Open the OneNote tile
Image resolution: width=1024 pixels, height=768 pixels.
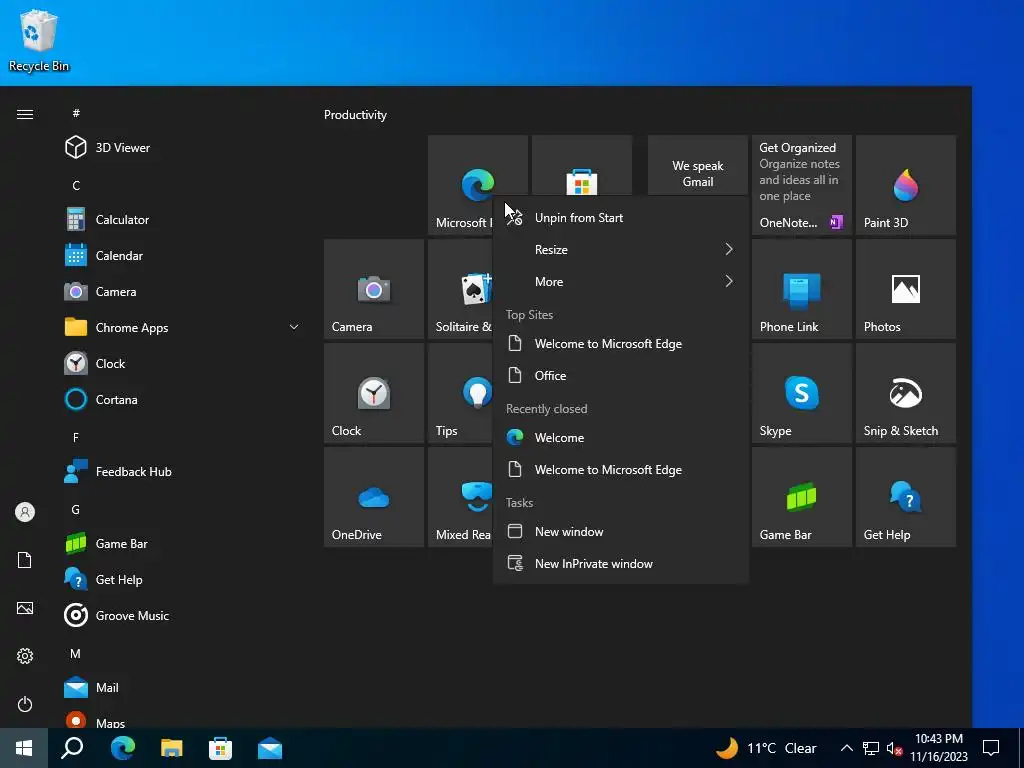click(801, 185)
